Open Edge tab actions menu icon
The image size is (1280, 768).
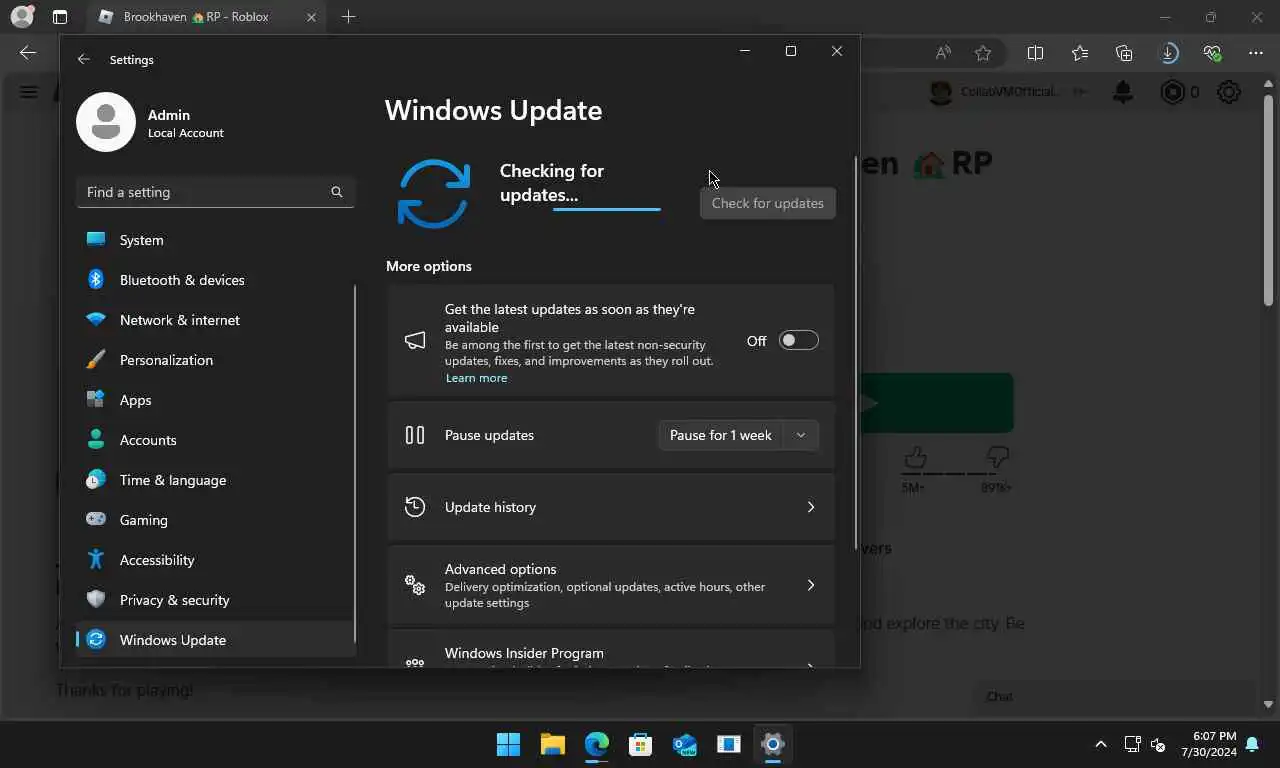click(x=60, y=17)
